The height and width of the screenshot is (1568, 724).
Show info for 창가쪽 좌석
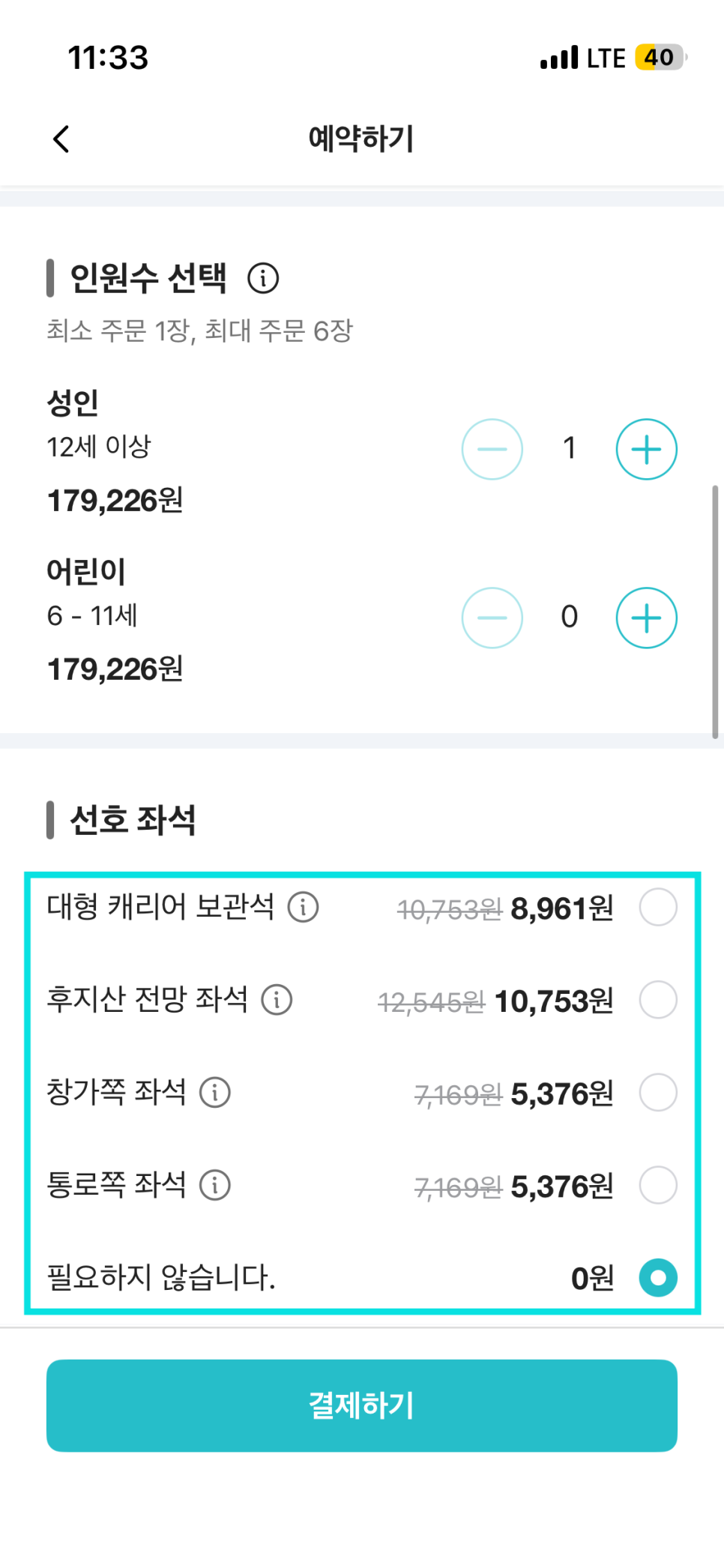tap(215, 1092)
